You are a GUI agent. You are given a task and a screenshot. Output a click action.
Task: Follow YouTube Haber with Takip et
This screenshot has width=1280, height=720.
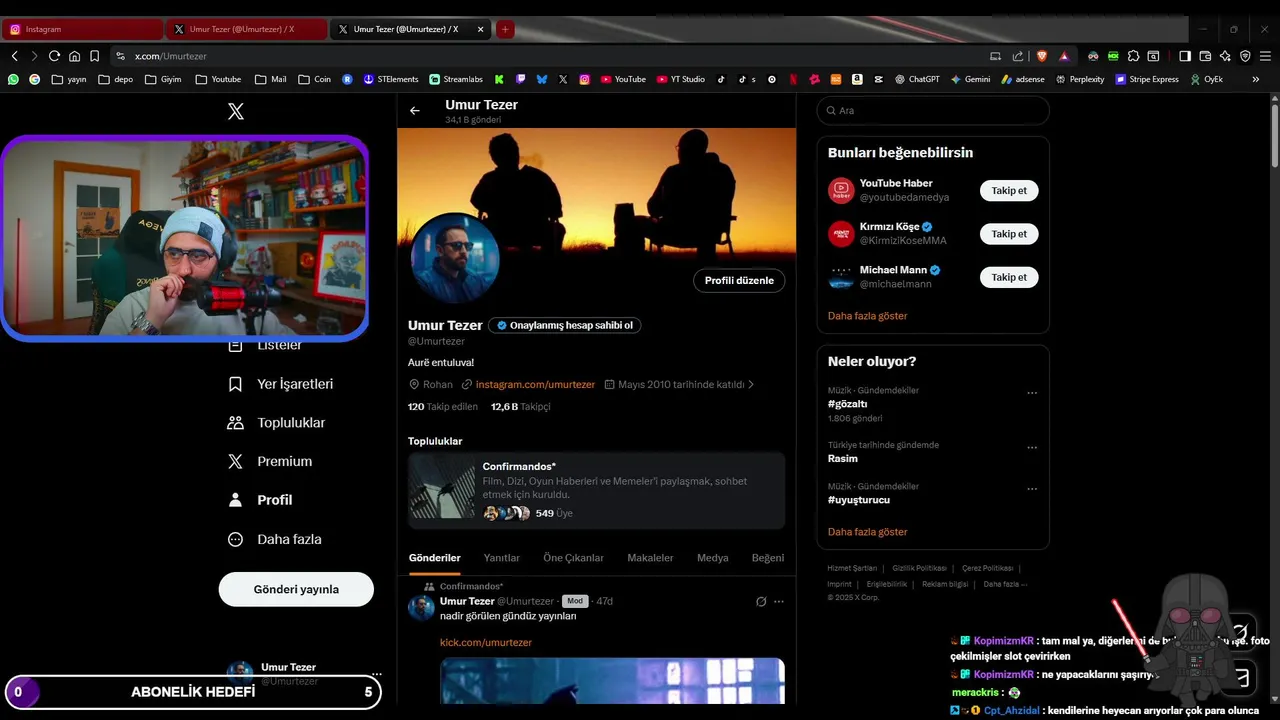(1009, 190)
